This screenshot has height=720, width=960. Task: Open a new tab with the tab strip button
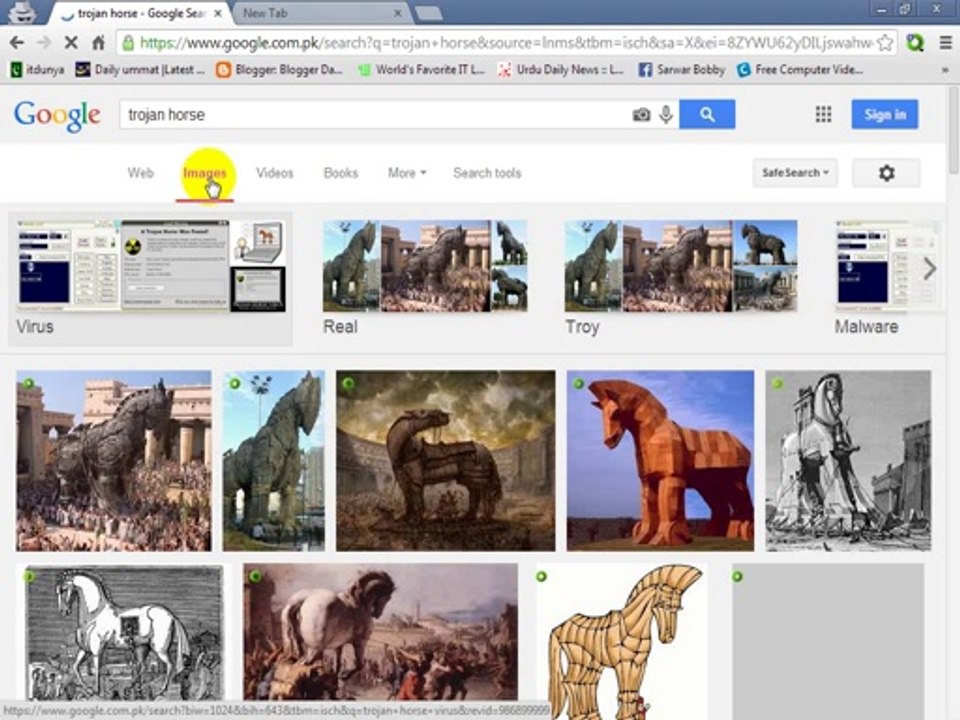coord(429,13)
